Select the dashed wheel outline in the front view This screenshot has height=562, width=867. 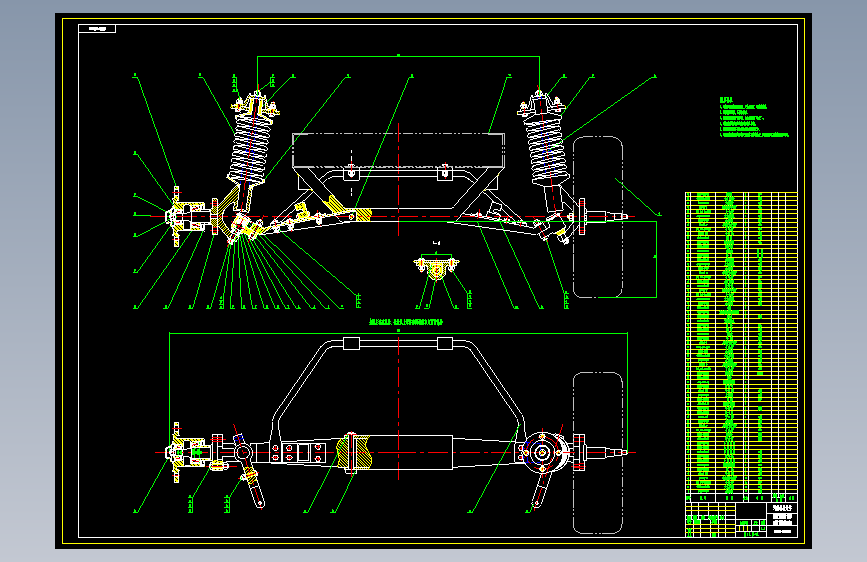coord(598,217)
